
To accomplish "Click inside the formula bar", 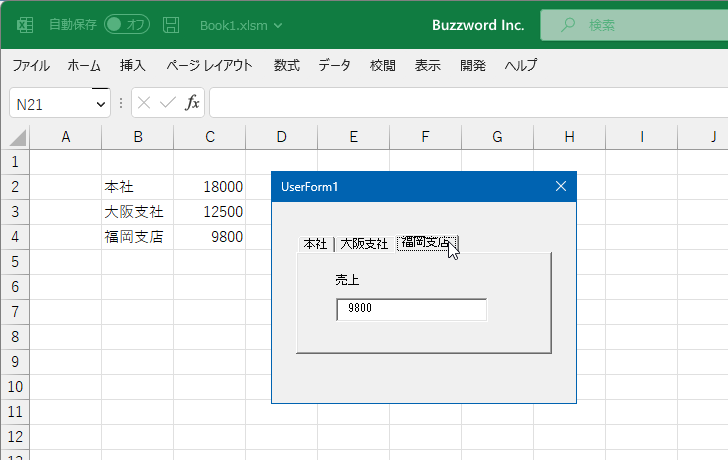I will (x=469, y=103).
